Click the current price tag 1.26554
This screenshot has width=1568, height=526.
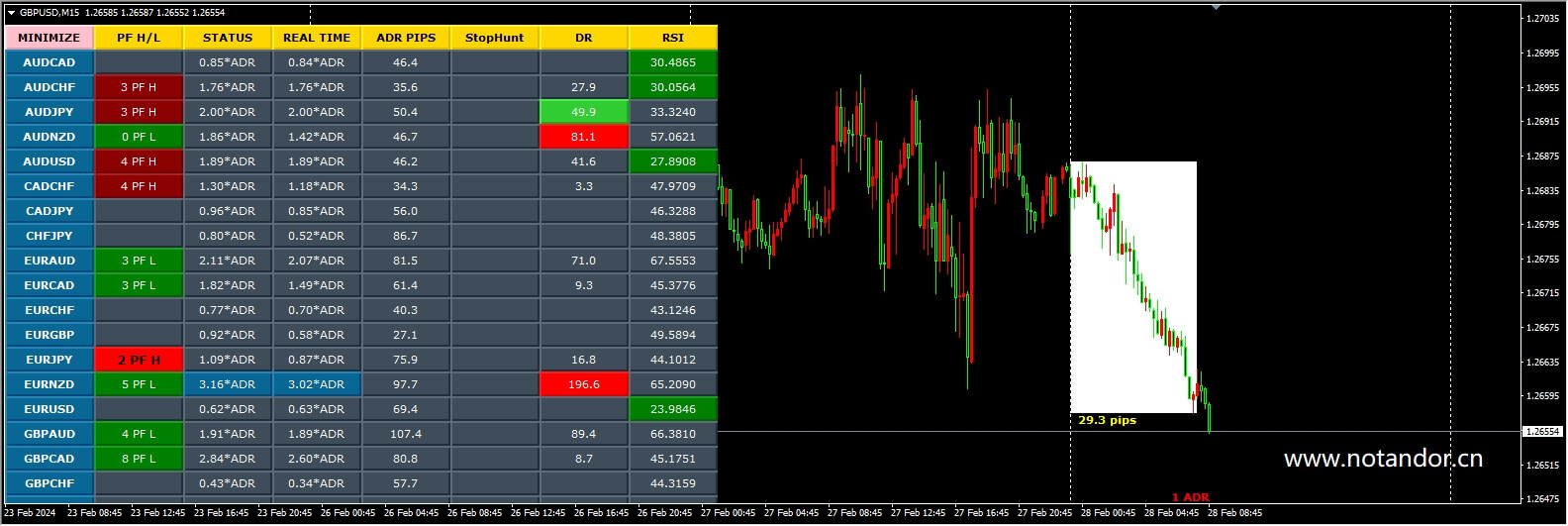(1542, 432)
